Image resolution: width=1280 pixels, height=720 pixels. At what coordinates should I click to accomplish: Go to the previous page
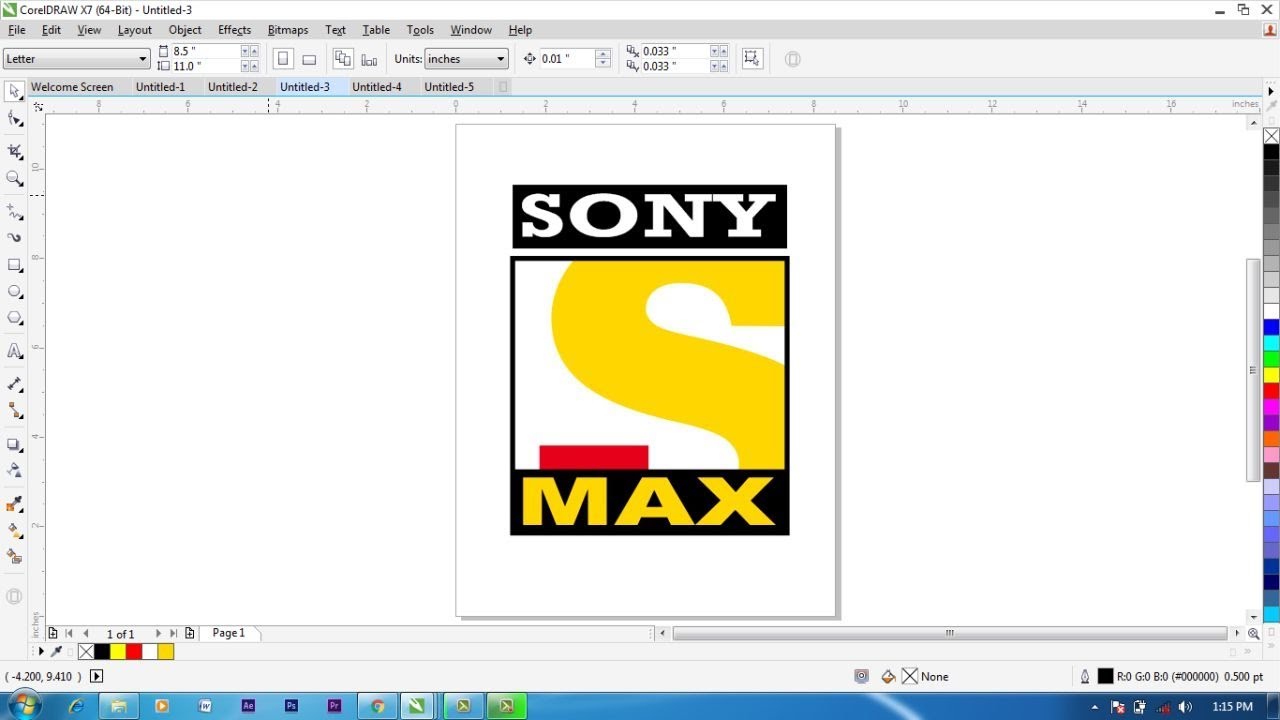[x=86, y=633]
